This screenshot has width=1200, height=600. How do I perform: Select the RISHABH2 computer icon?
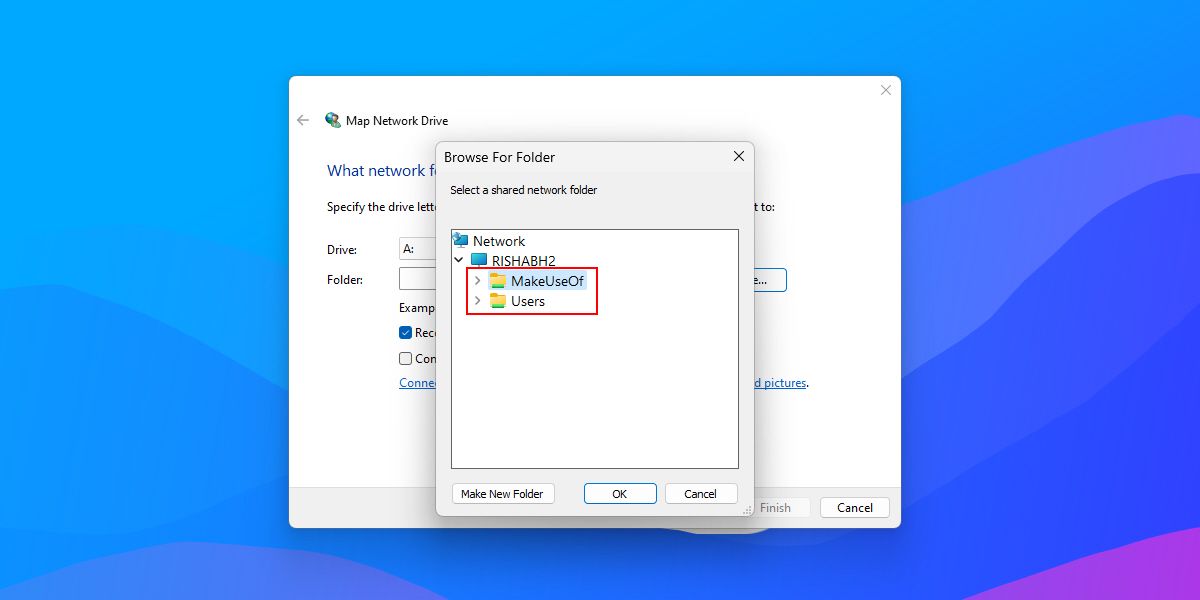[520, 260]
